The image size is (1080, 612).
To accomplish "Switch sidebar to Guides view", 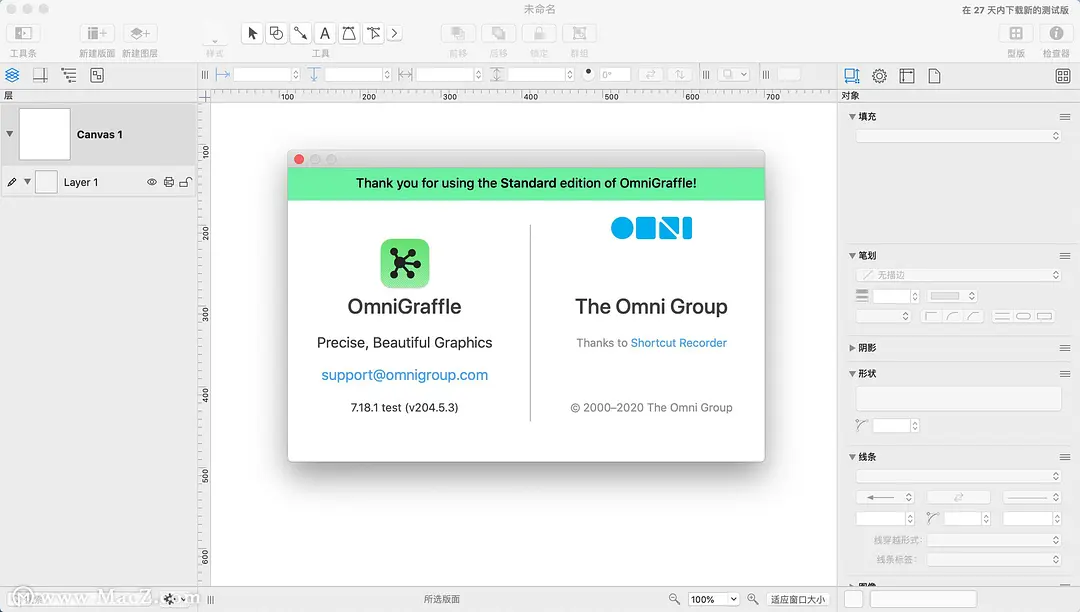I will 41,76.
